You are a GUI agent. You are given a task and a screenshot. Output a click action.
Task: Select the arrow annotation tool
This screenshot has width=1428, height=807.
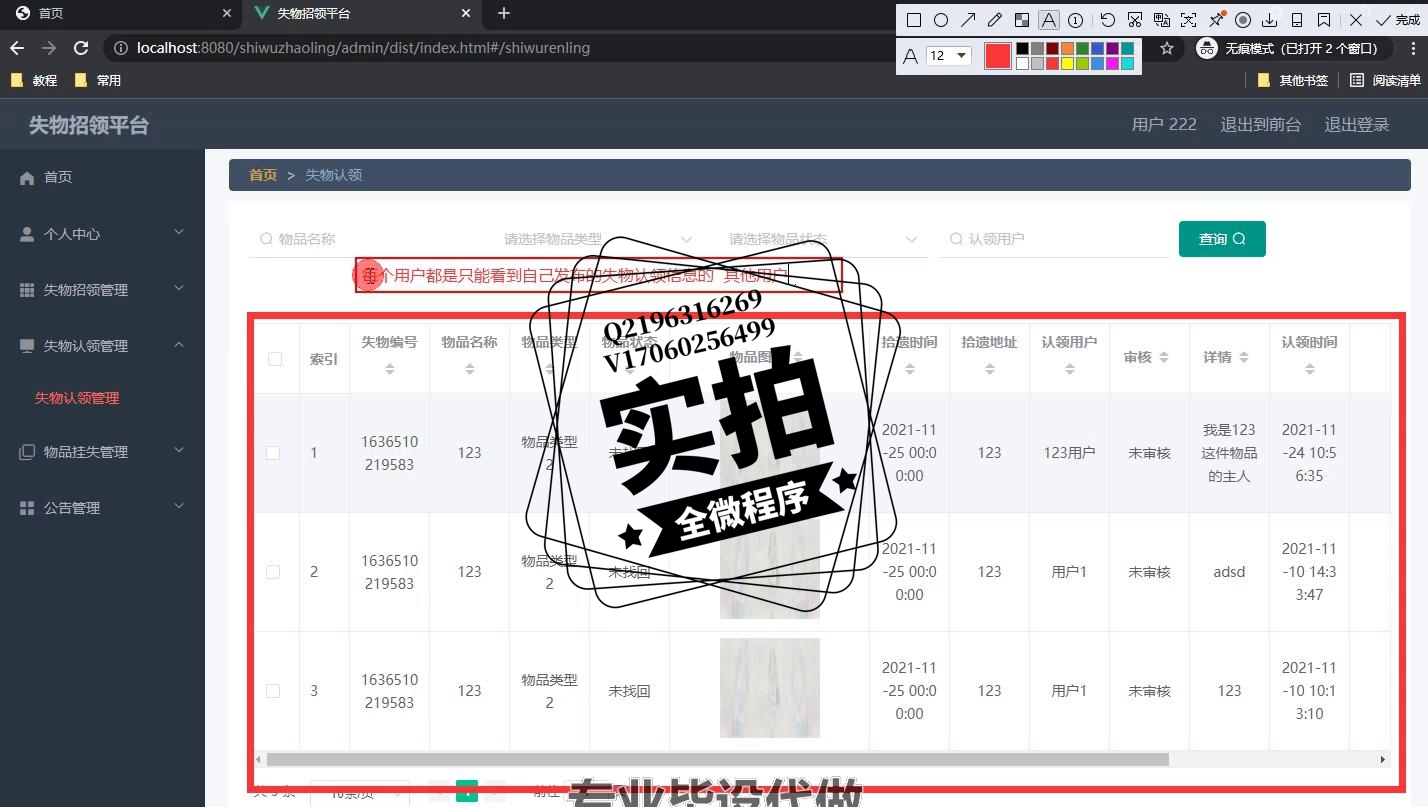pyautogui.click(x=968, y=20)
